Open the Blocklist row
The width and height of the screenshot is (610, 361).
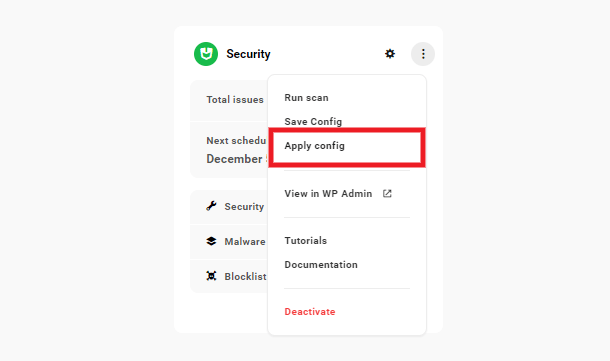coord(229,276)
